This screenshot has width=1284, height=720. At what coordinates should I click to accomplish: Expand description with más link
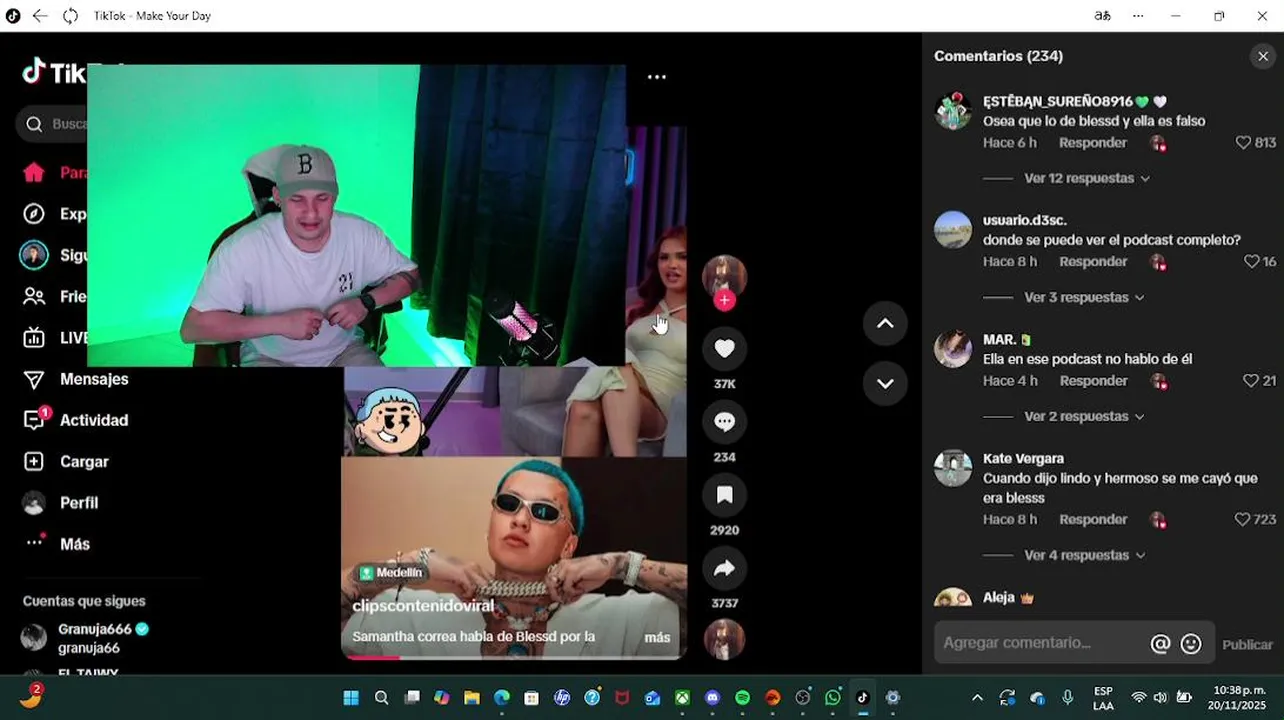pyautogui.click(x=657, y=637)
